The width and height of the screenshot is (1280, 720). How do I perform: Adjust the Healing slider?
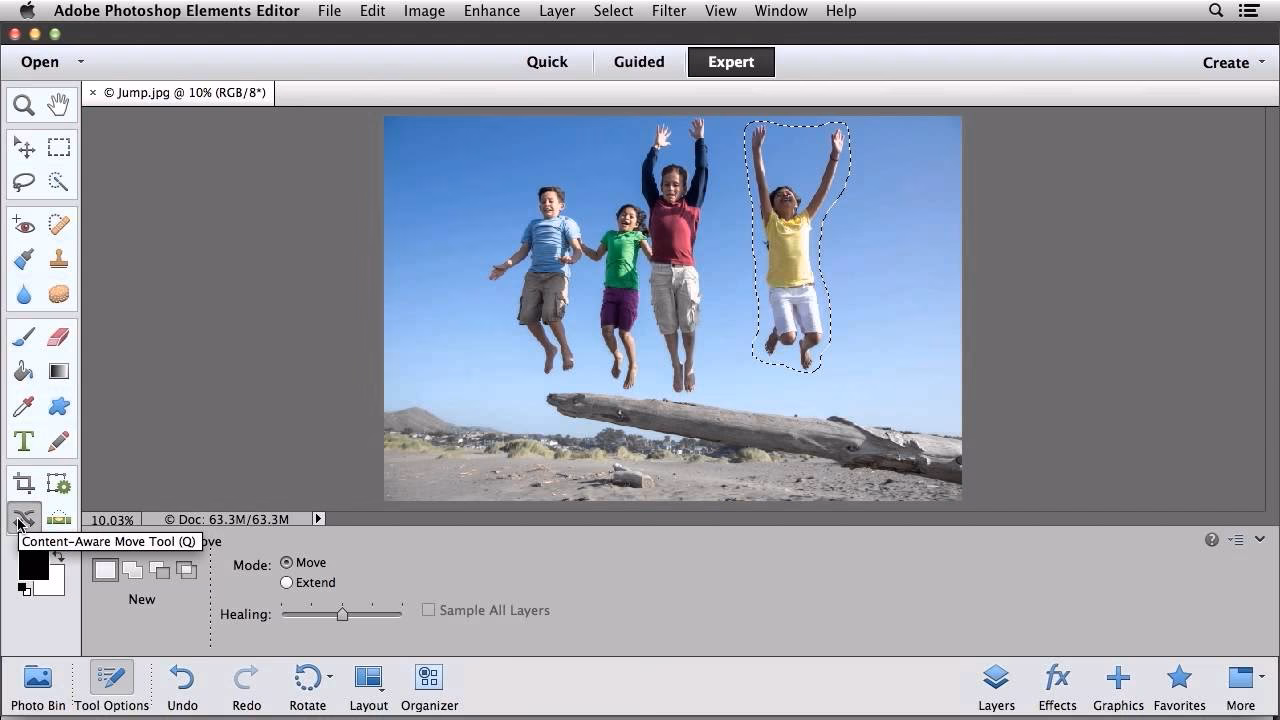(x=342, y=614)
